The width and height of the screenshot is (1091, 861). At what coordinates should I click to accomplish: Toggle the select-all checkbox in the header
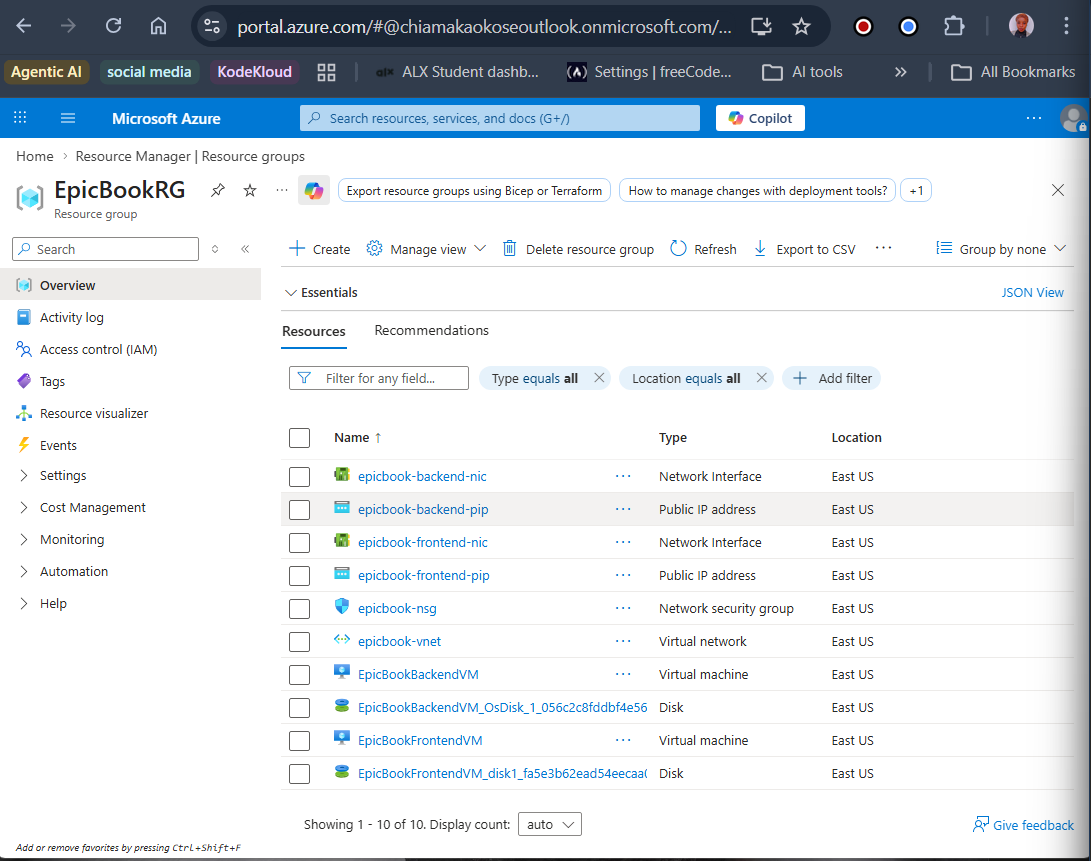point(299,438)
